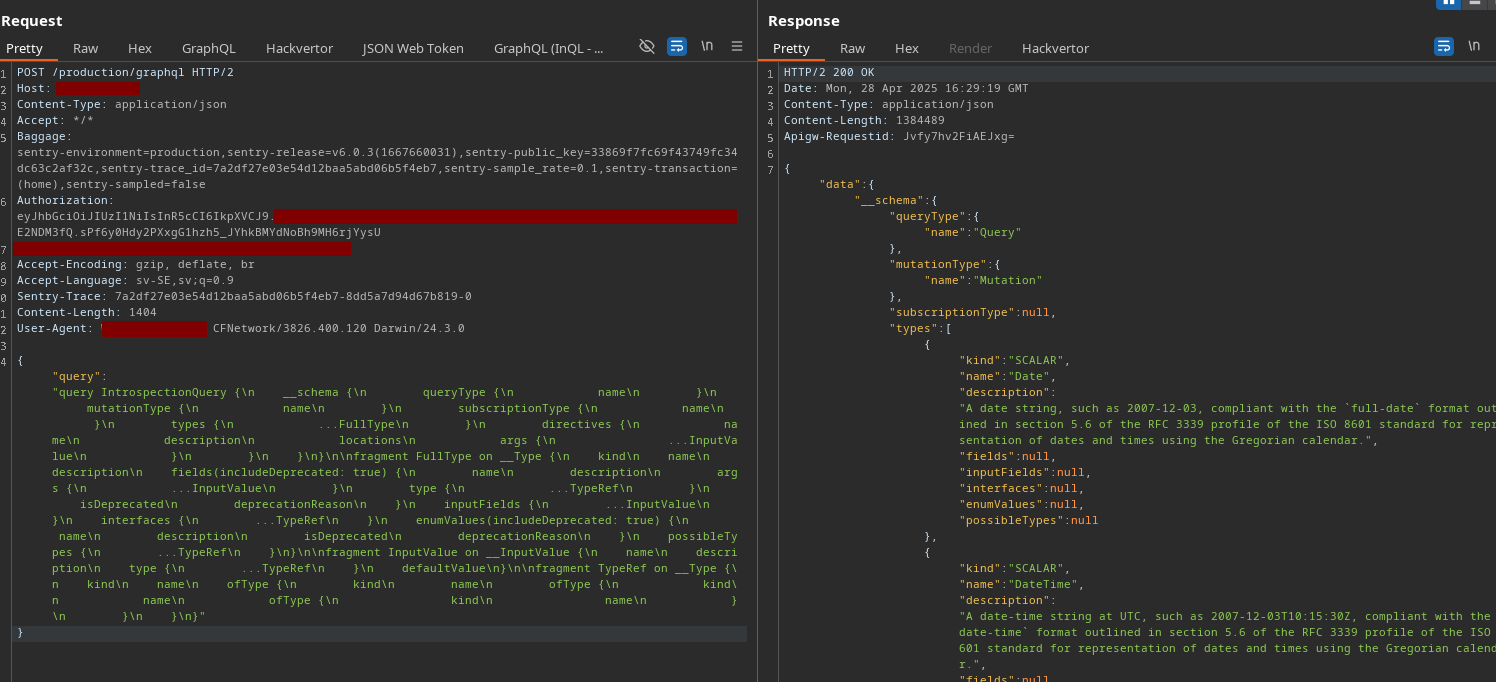Image resolution: width=1496 pixels, height=682 pixels.
Task: Click the eye-slash icon in Request toolbar
Action: 647,46
